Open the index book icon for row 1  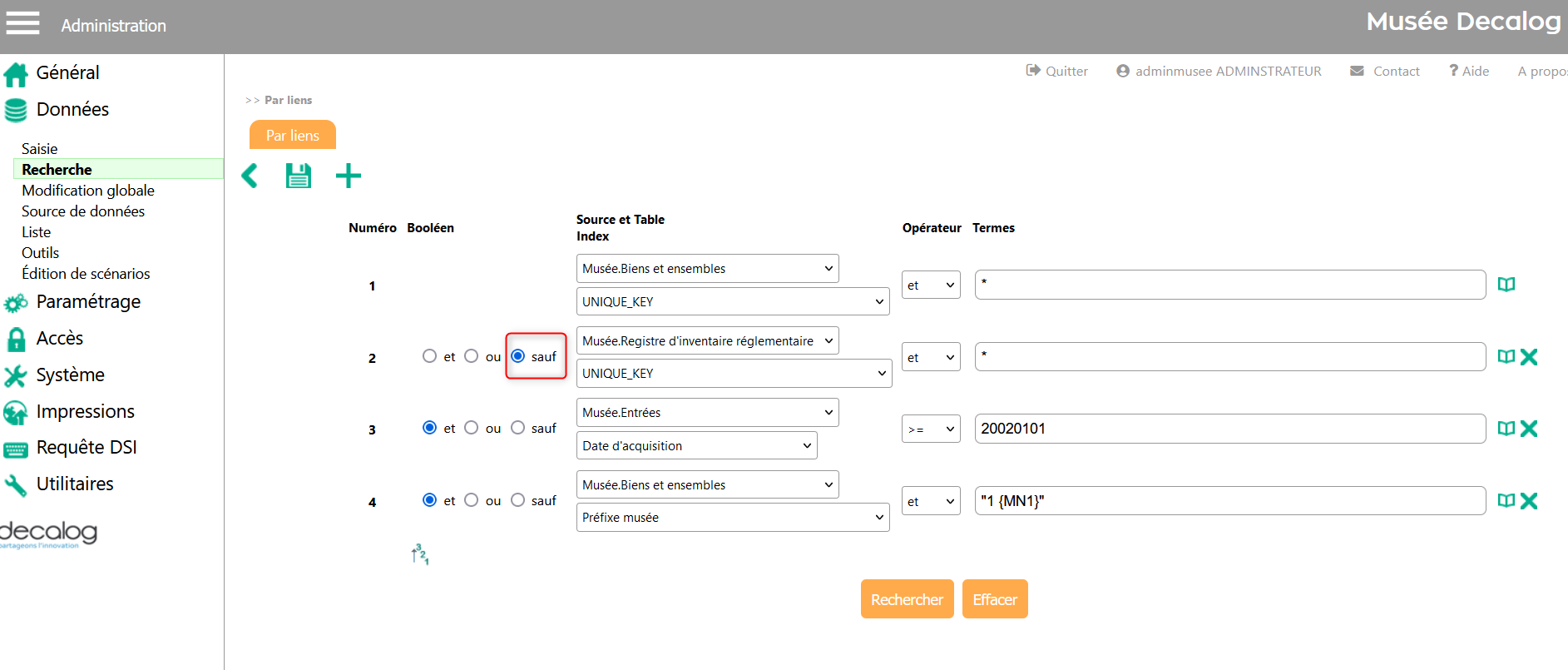(x=1506, y=285)
